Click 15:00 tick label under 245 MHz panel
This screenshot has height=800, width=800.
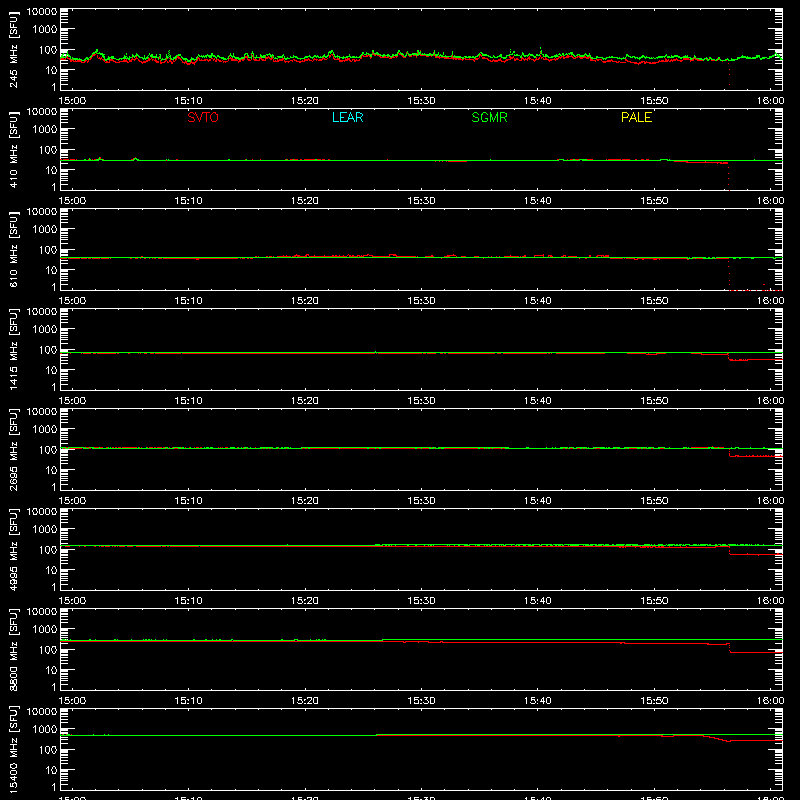[x=72, y=101]
